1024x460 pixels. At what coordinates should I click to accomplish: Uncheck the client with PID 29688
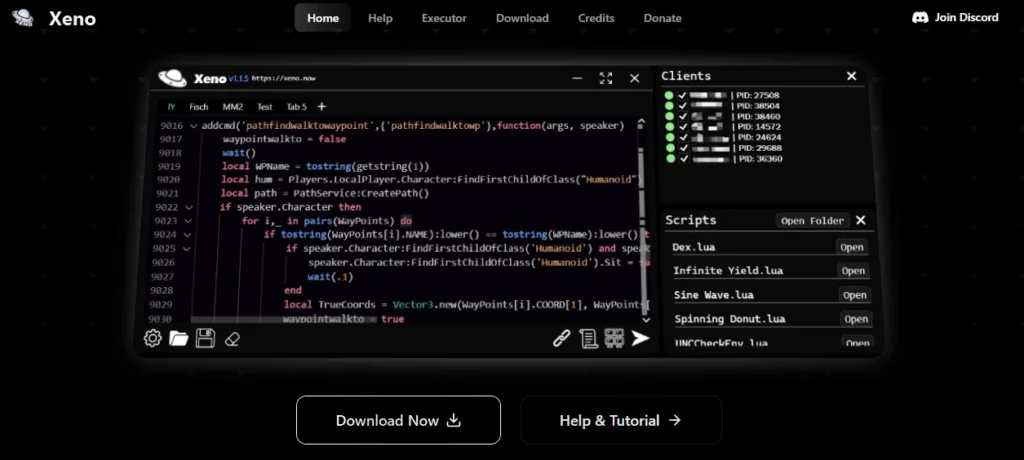point(683,148)
